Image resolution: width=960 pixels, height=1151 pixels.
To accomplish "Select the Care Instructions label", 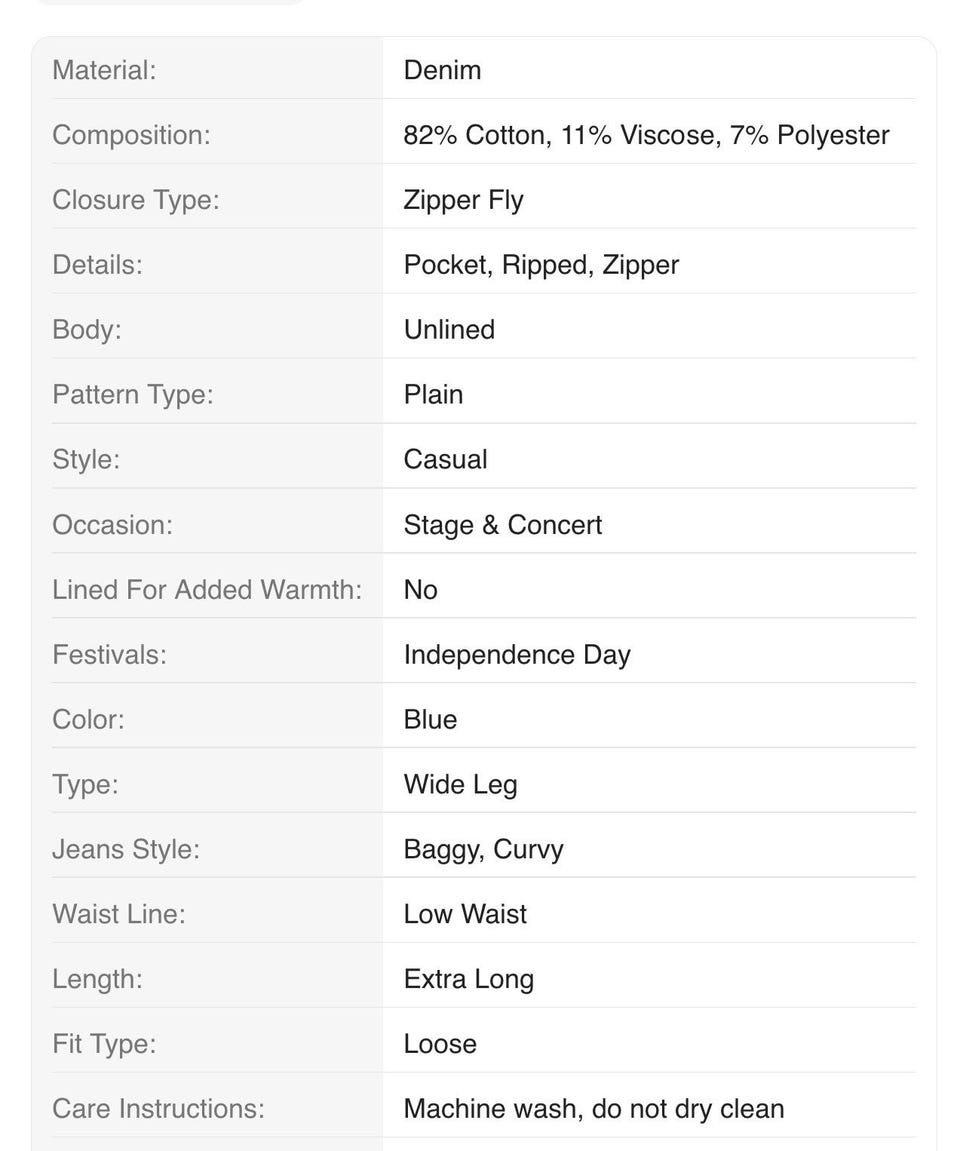I will point(159,1109).
